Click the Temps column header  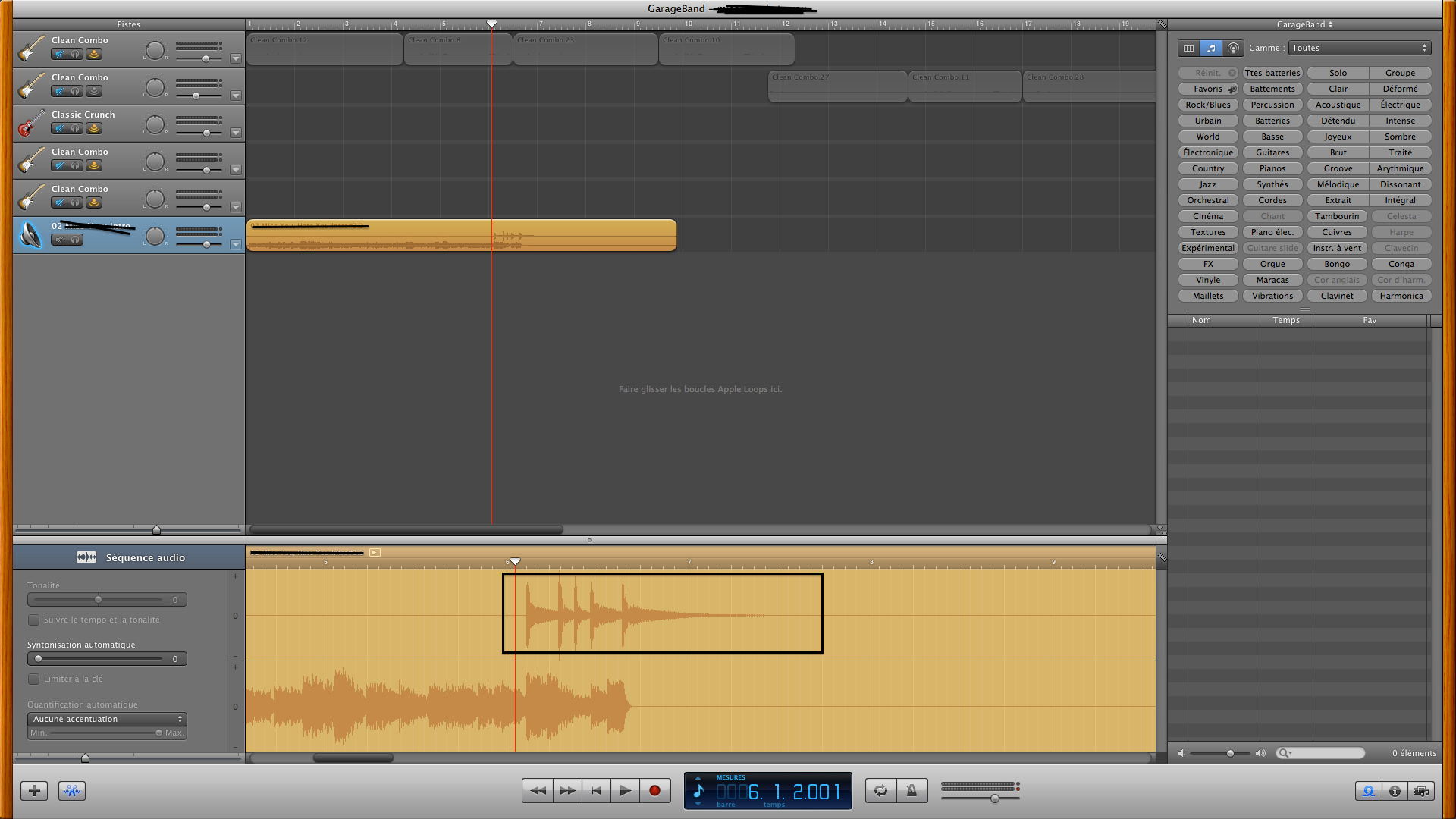click(1285, 320)
